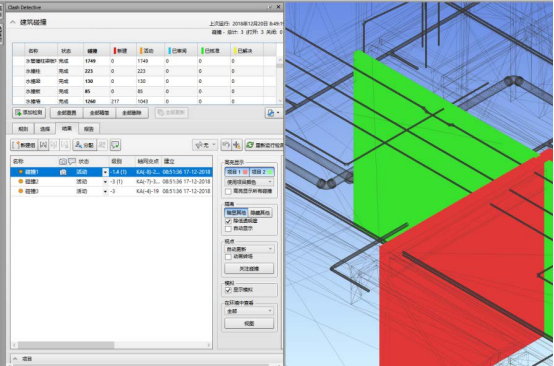Click the camera icon in 碰撞1 row

coord(63,172)
